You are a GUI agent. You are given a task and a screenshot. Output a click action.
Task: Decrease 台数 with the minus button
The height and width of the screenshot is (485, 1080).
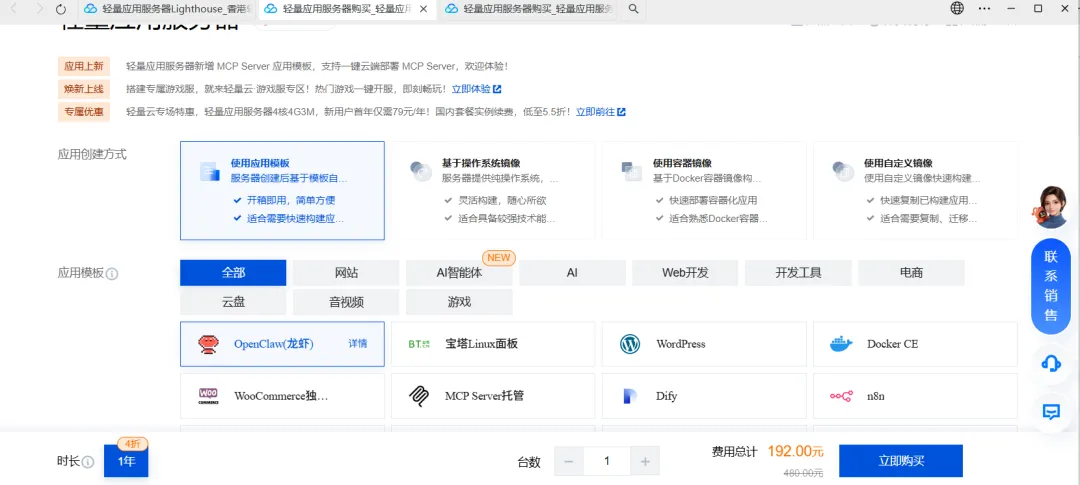[x=569, y=461]
